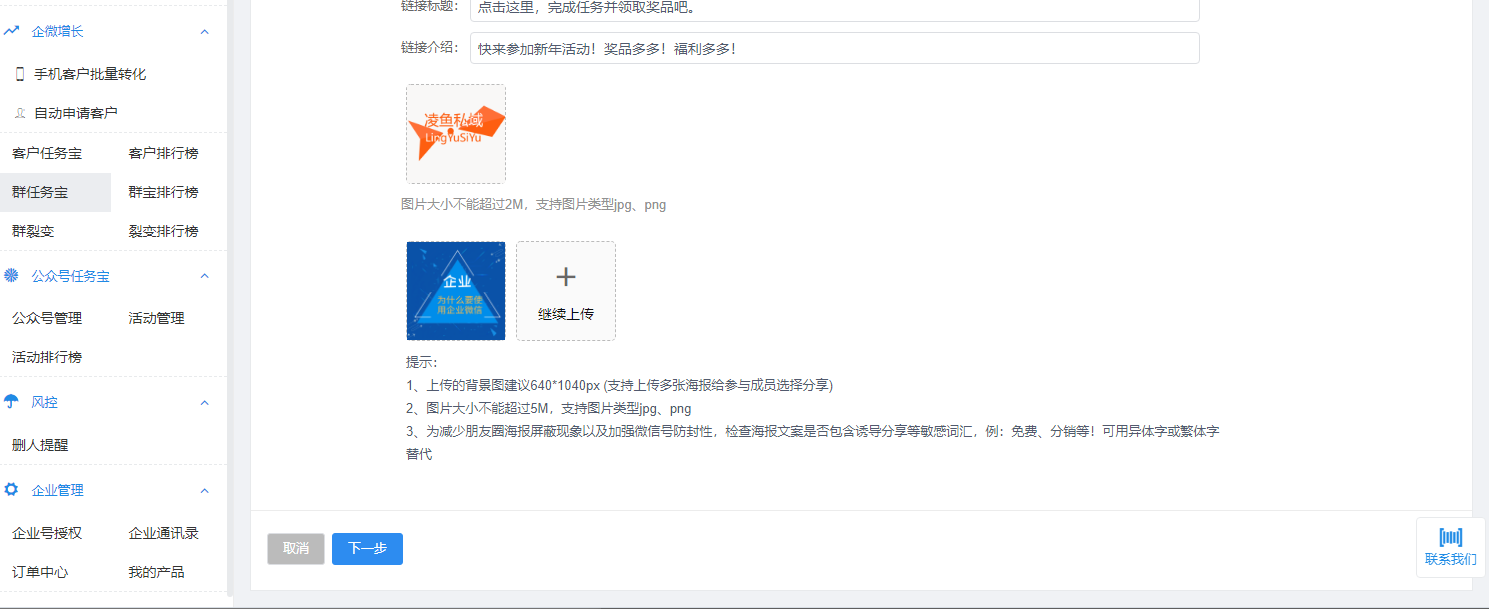The image size is (1489, 609).
Task: Go to 删人提醒 in sidebar
Action: coord(40,445)
